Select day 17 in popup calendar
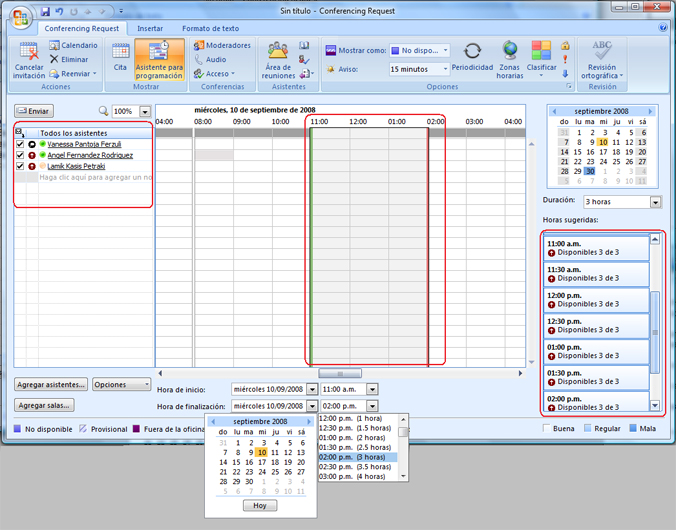Image resolution: width=676 pixels, height=530 pixels. (x=262, y=462)
